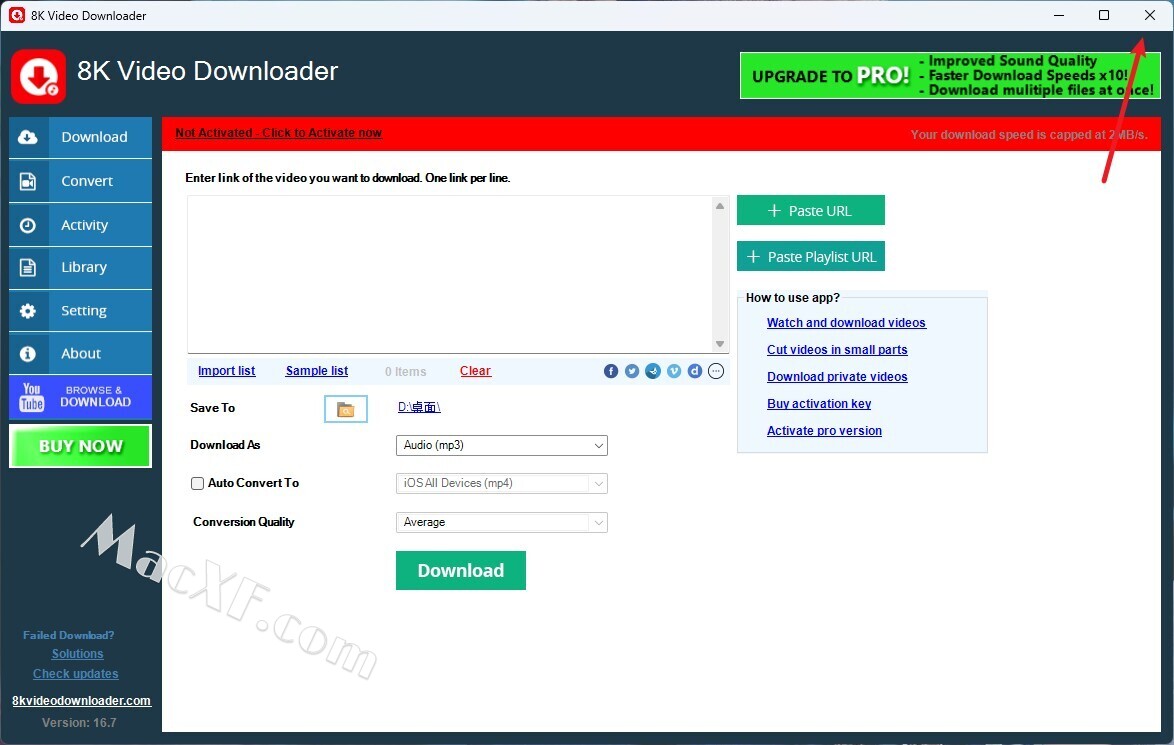This screenshot has height=745, width=1174.
Task: Open the Facebook site icon
Action: point(611,371)
